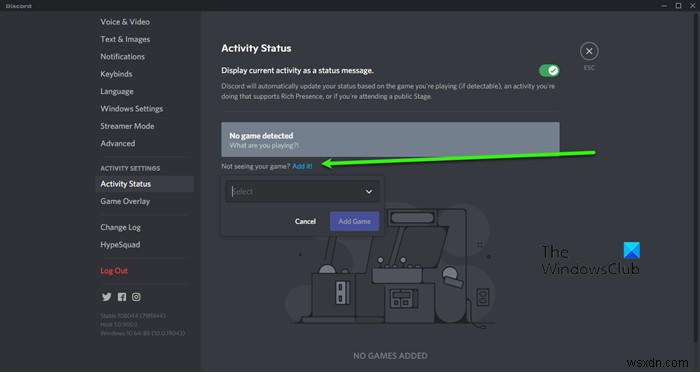Select Activity Status sidebar item
This screenshot has height=373, width=700.
point(144,184)
